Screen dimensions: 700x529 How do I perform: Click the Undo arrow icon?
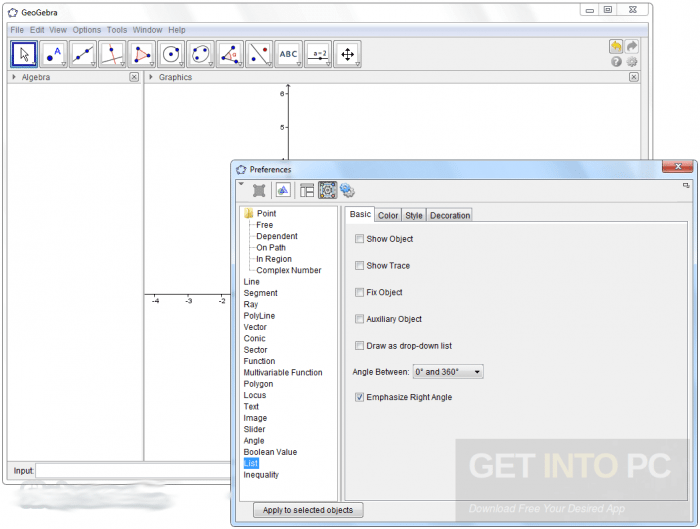point(616,46)
